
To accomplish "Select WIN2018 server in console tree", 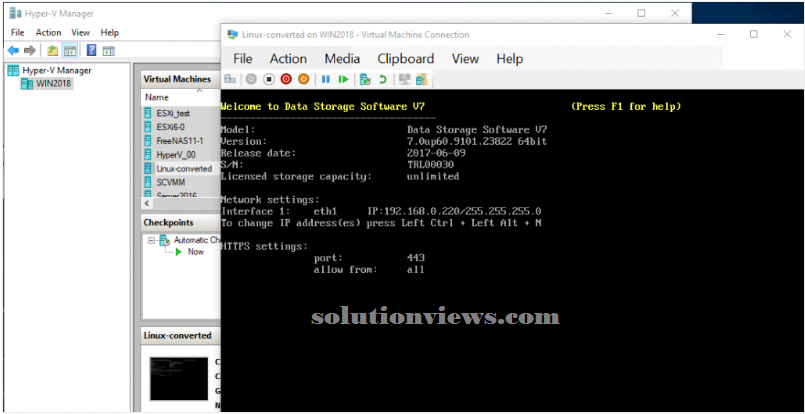I will 53,83.
